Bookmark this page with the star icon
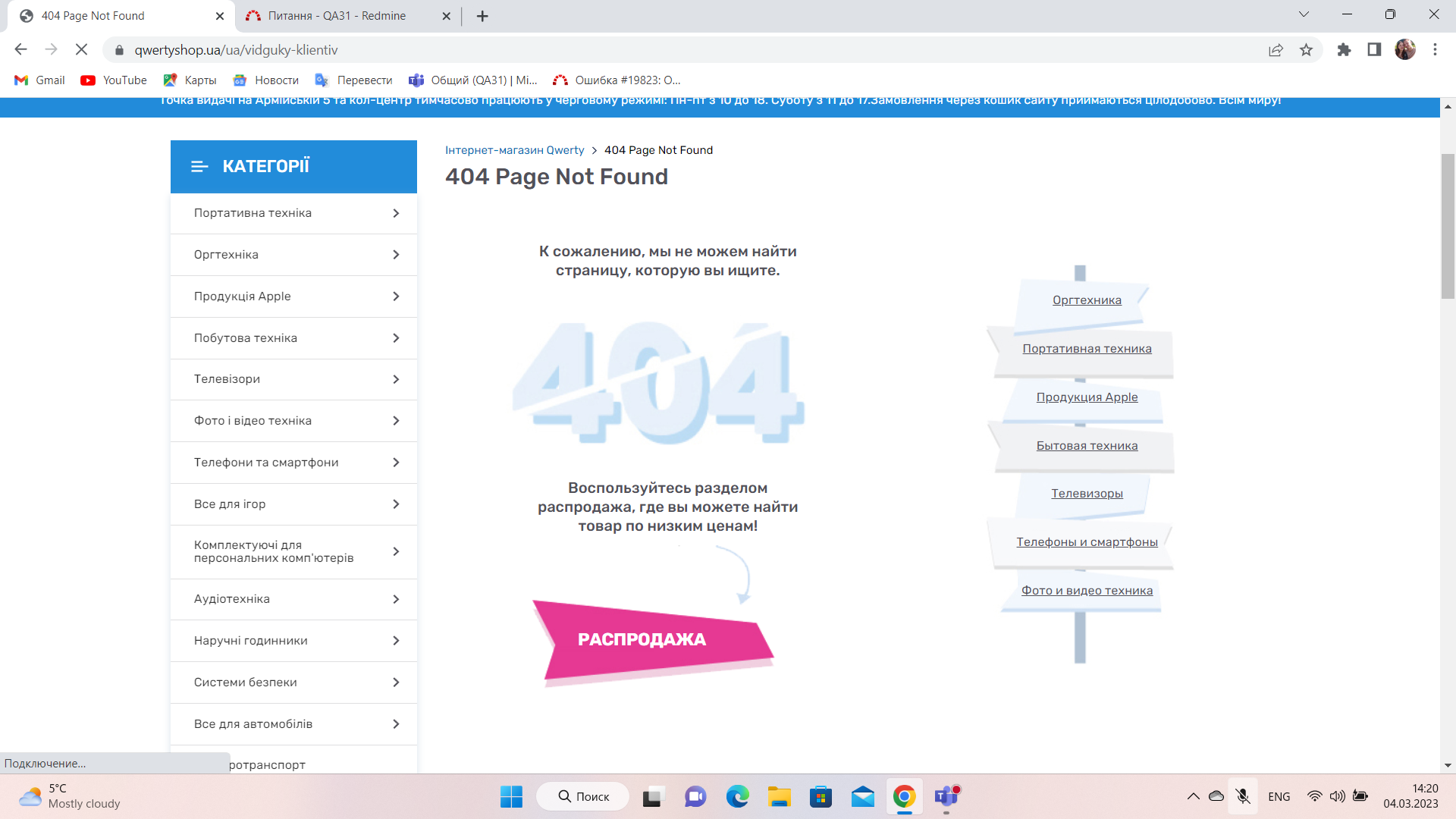This screenshot has width=1456, height=819. 1306,50
